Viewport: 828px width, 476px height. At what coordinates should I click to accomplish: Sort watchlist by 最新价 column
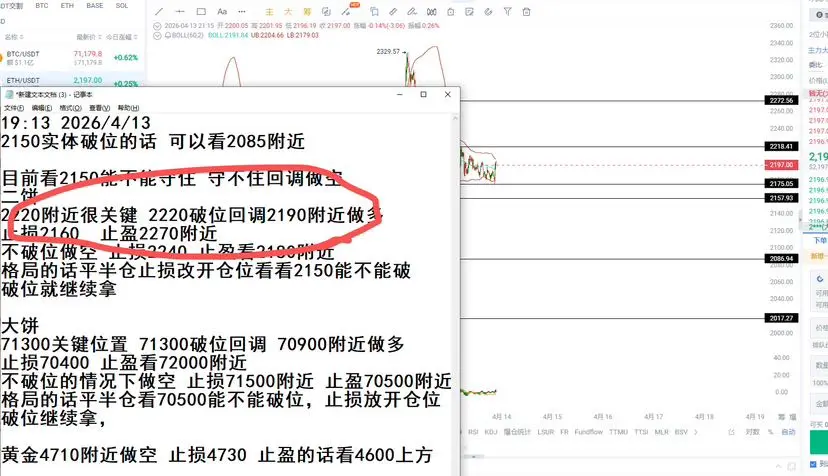[89, 37]
